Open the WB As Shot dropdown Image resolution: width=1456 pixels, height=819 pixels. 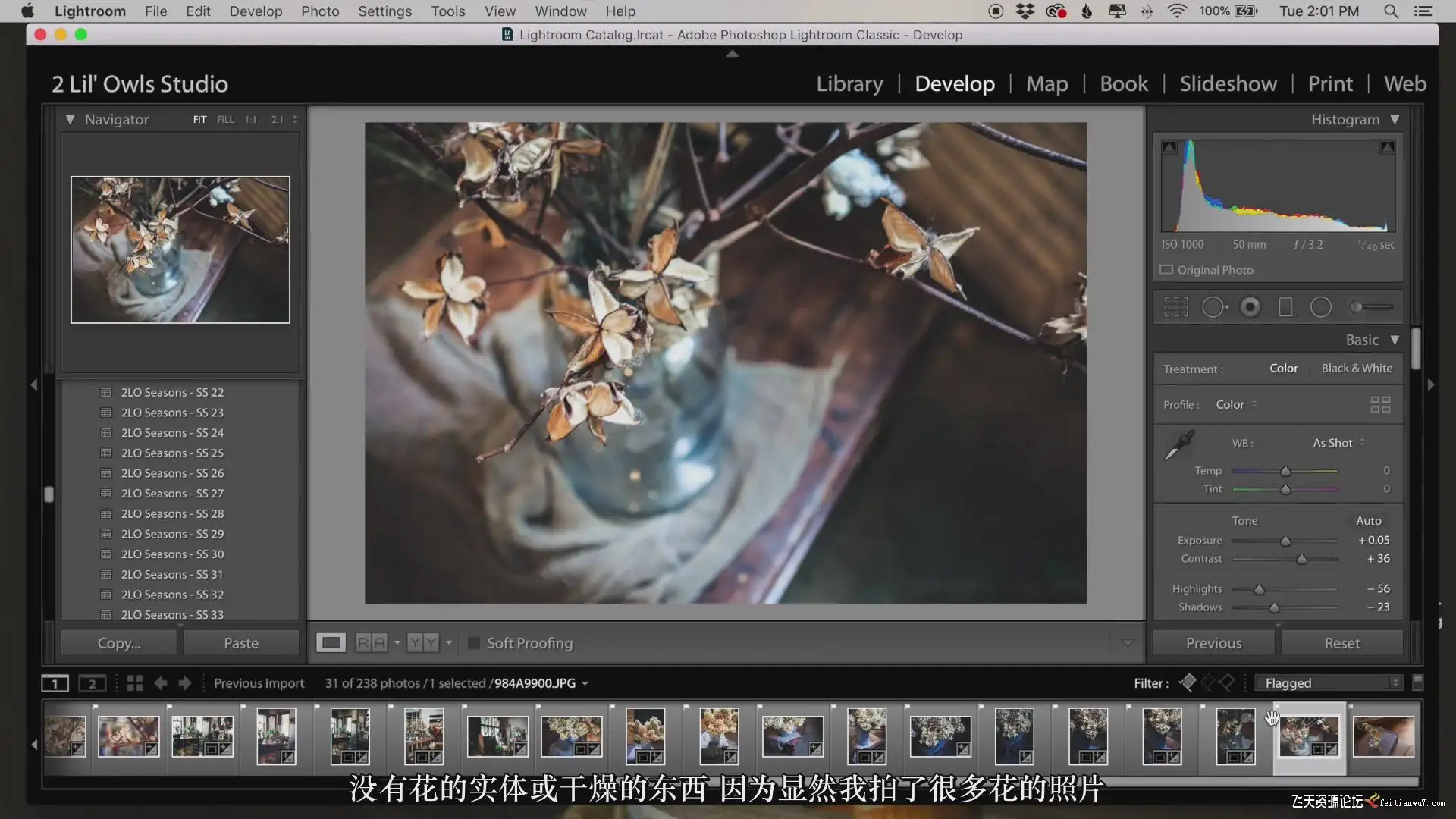[1338, 443]
